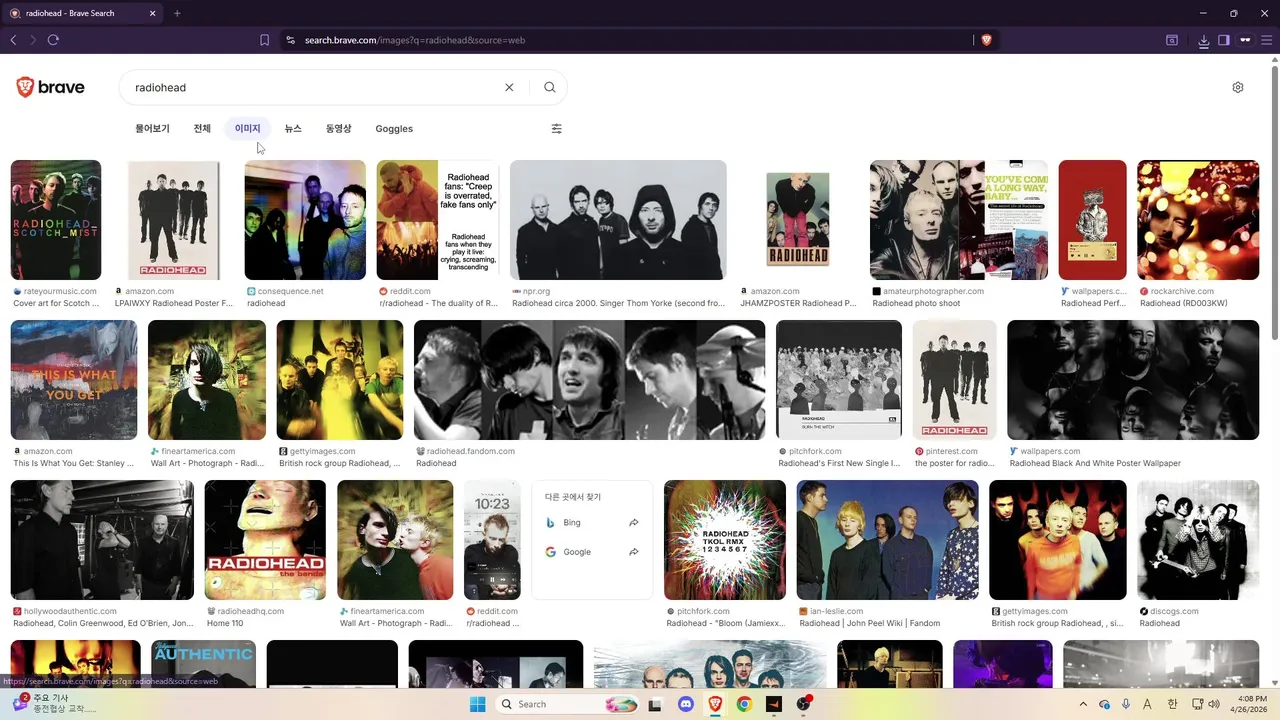The image size is (1280, 720).
Task: Toggle Korean IME language indicator
Action: pos(1172,704)
